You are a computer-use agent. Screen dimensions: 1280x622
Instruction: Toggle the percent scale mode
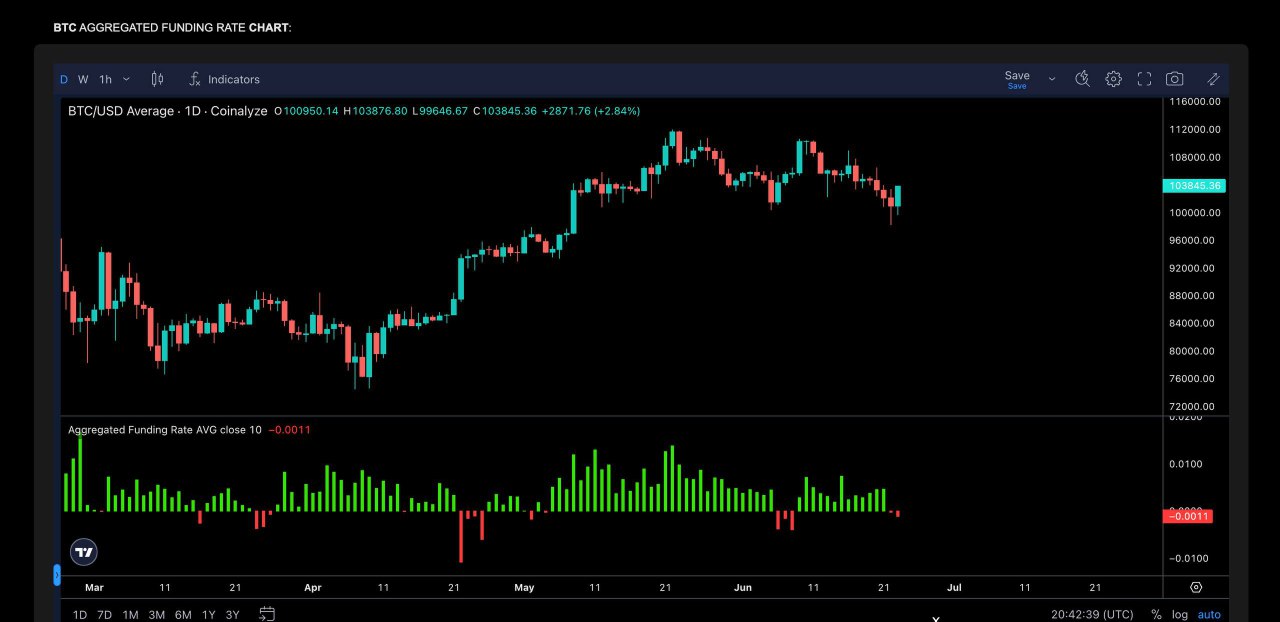click(x=1156, y=615)
